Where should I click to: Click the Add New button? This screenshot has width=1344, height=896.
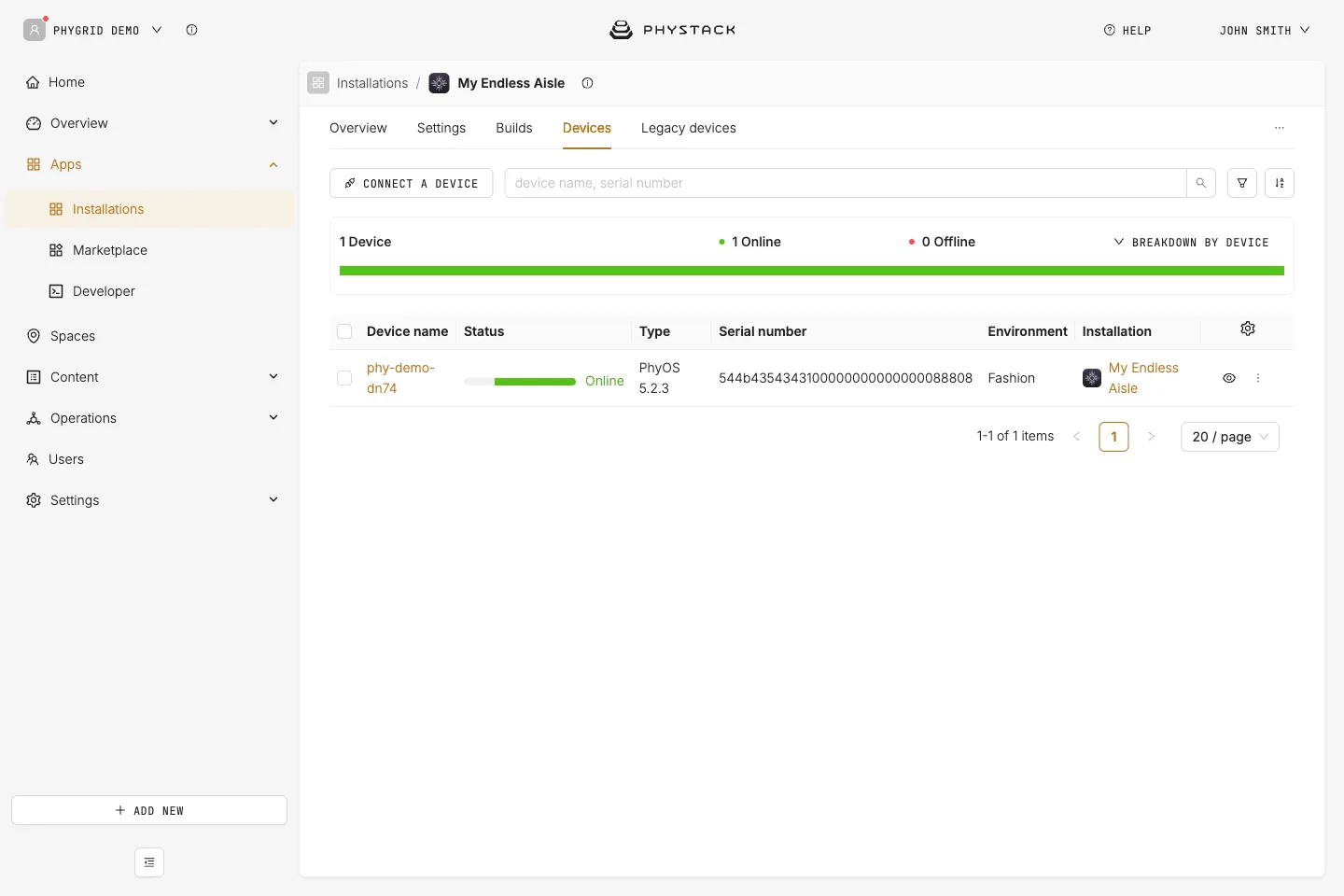click(x=149, y=810)
